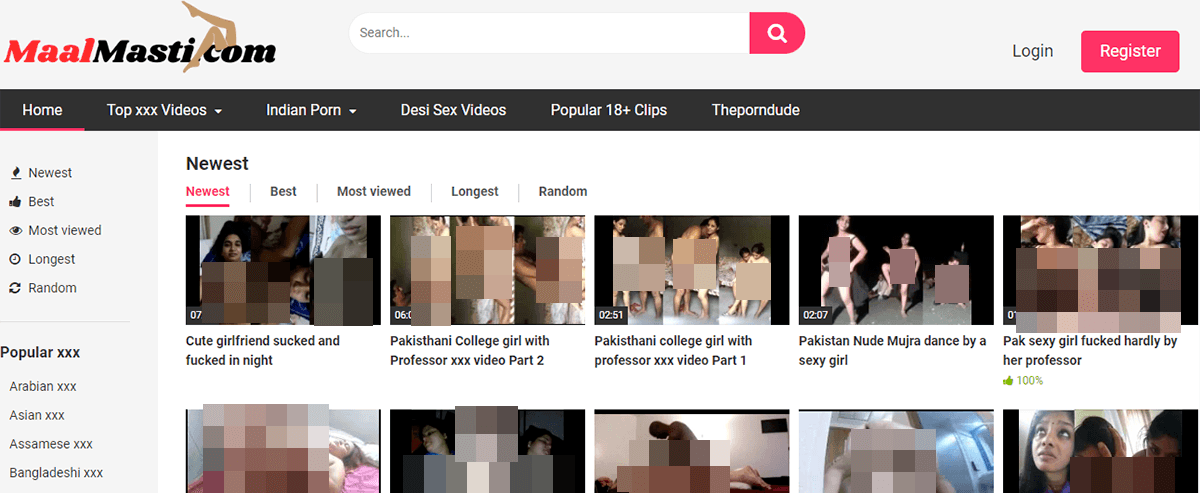Go to the Home menu item

(x=42, y=110)
